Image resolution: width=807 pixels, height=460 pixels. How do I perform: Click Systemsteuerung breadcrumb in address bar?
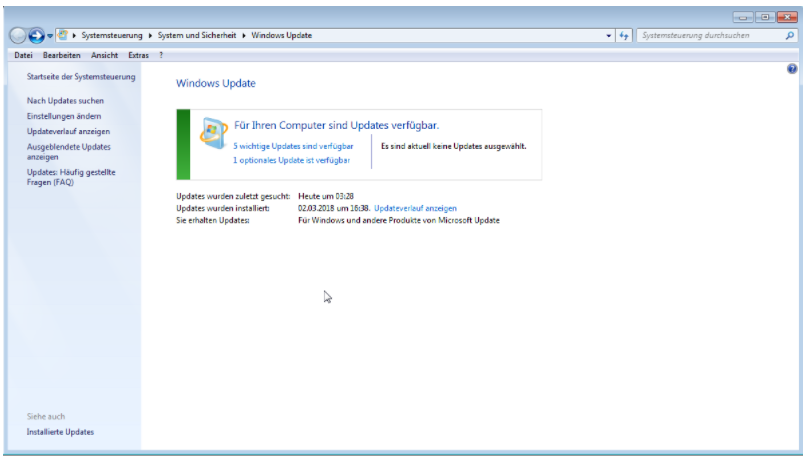click(x=112, y=36)
